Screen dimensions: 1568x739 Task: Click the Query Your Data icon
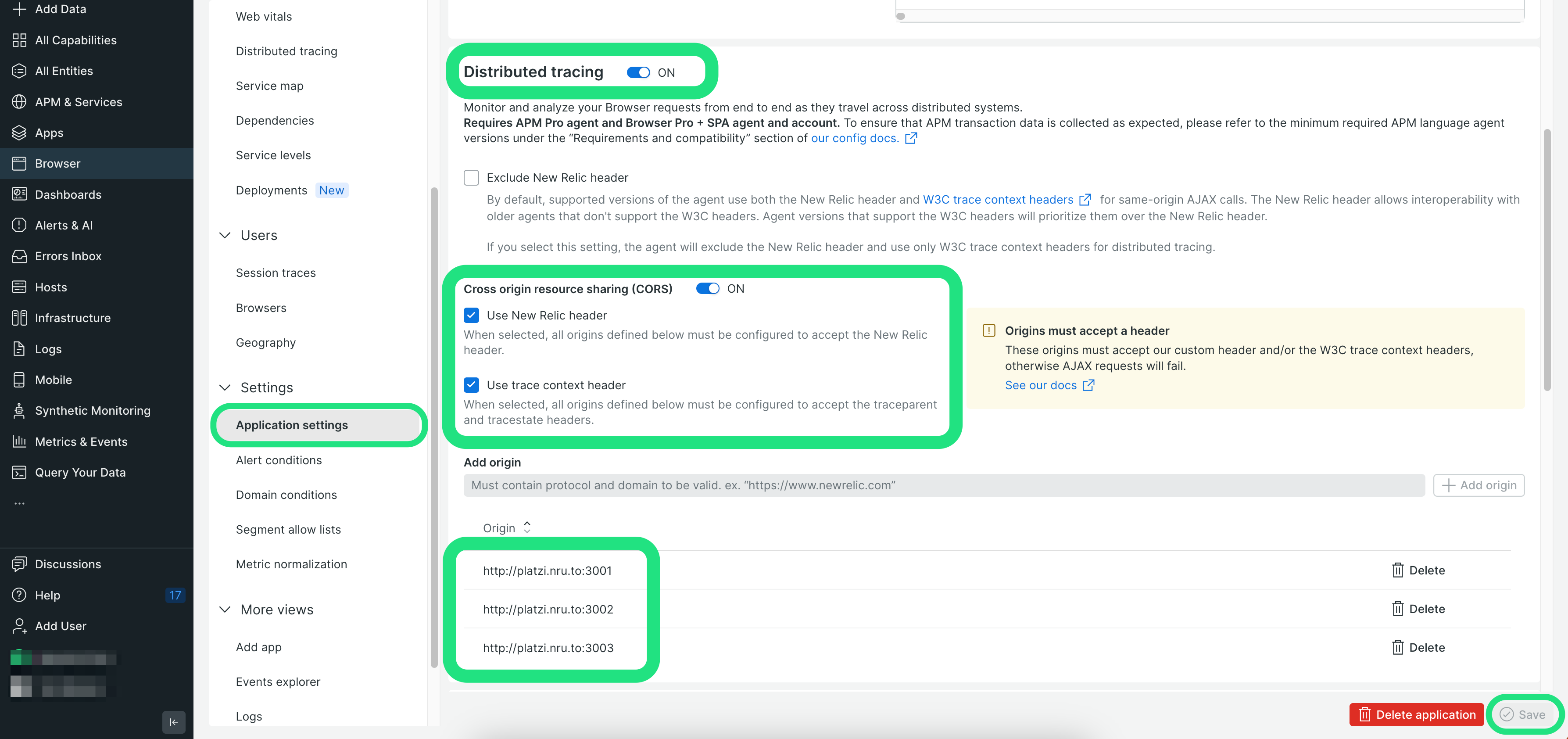click(19, 472)
